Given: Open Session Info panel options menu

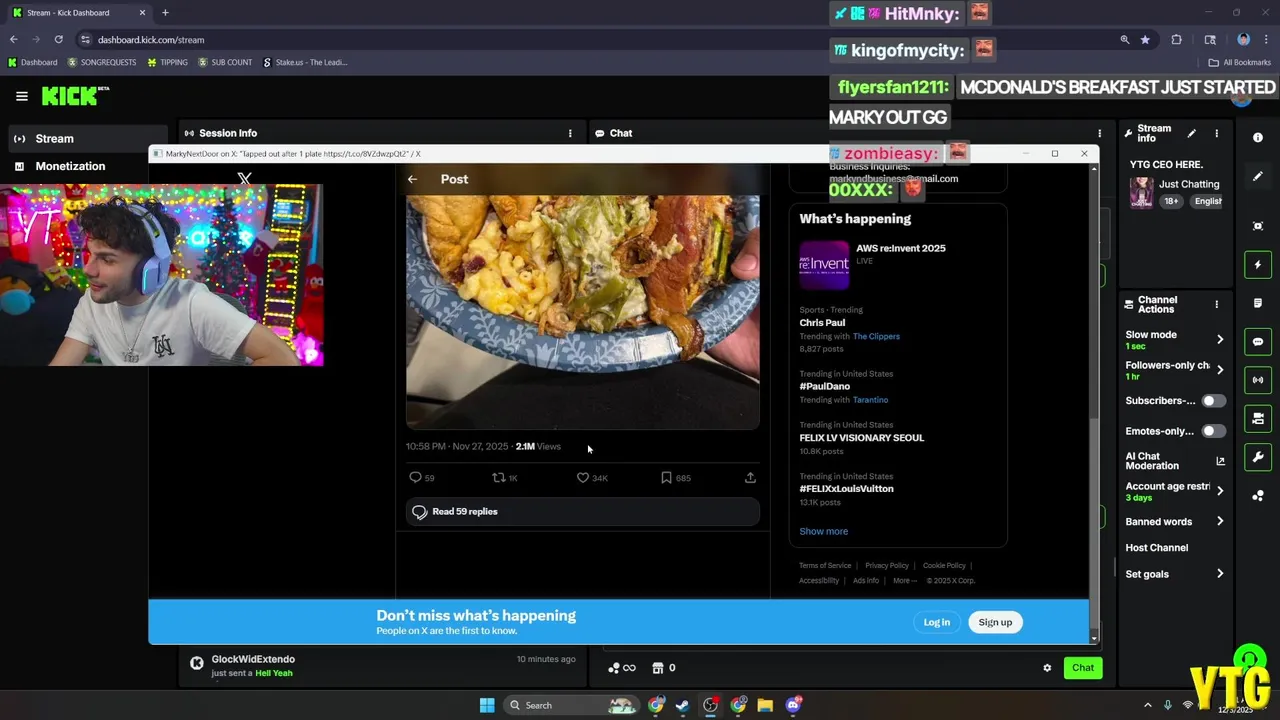Looking at the screenshot, I should [570, 133].
